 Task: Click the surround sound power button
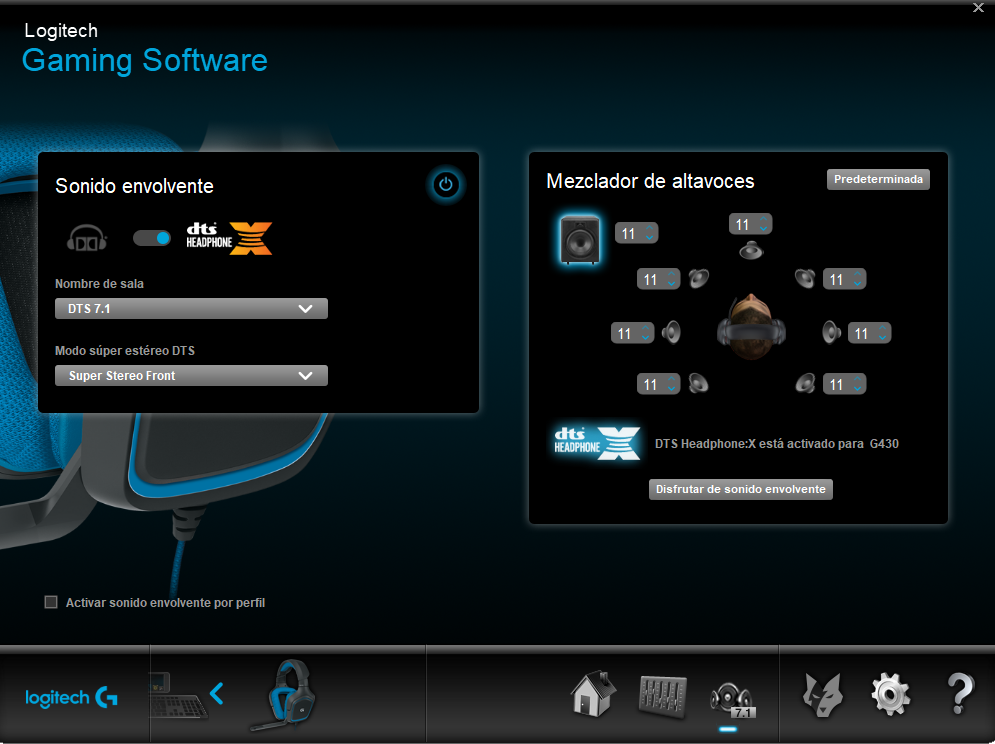point(445,185)
